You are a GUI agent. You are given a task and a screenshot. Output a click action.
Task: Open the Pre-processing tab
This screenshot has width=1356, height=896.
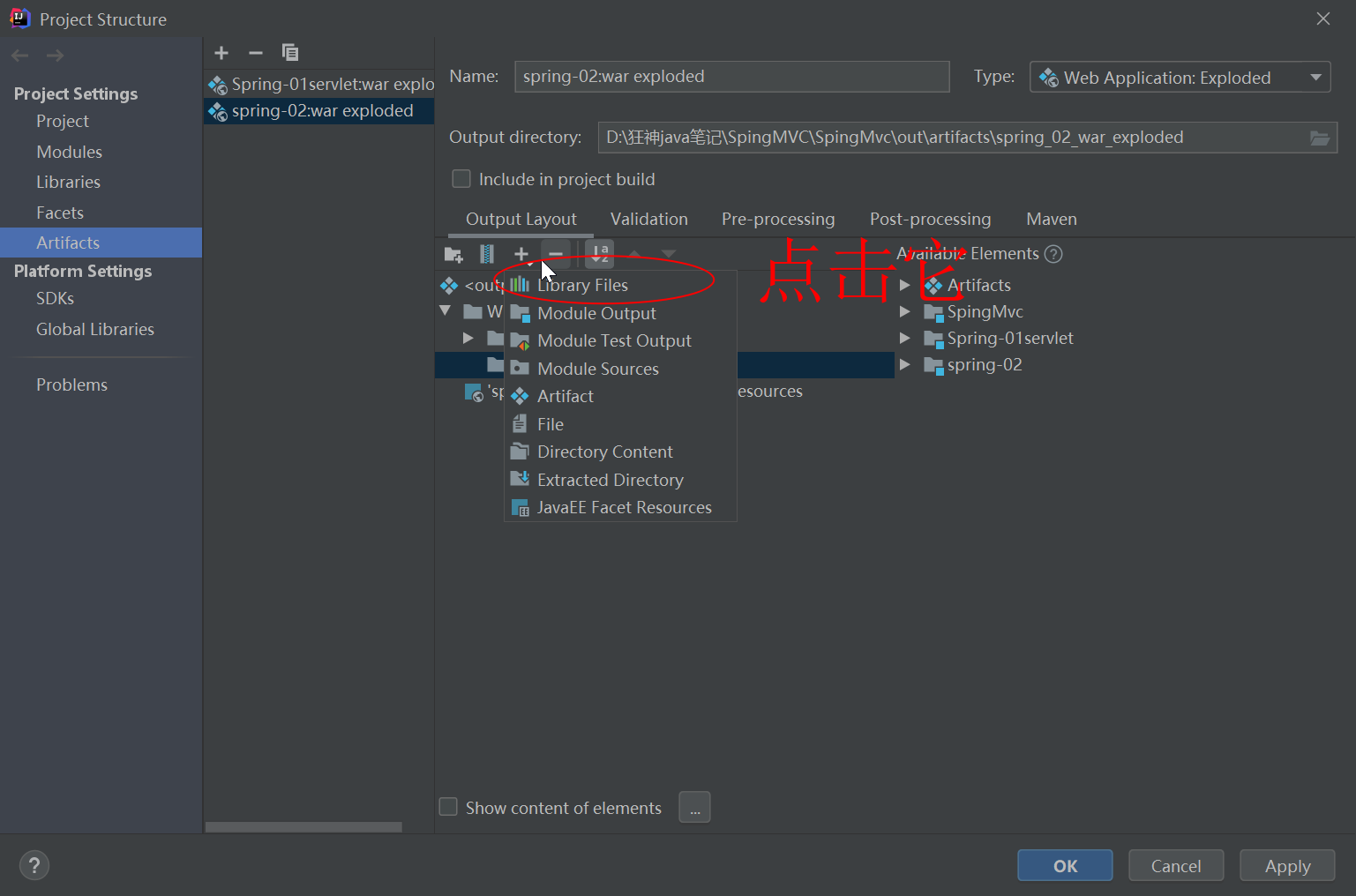coord(778,219)
